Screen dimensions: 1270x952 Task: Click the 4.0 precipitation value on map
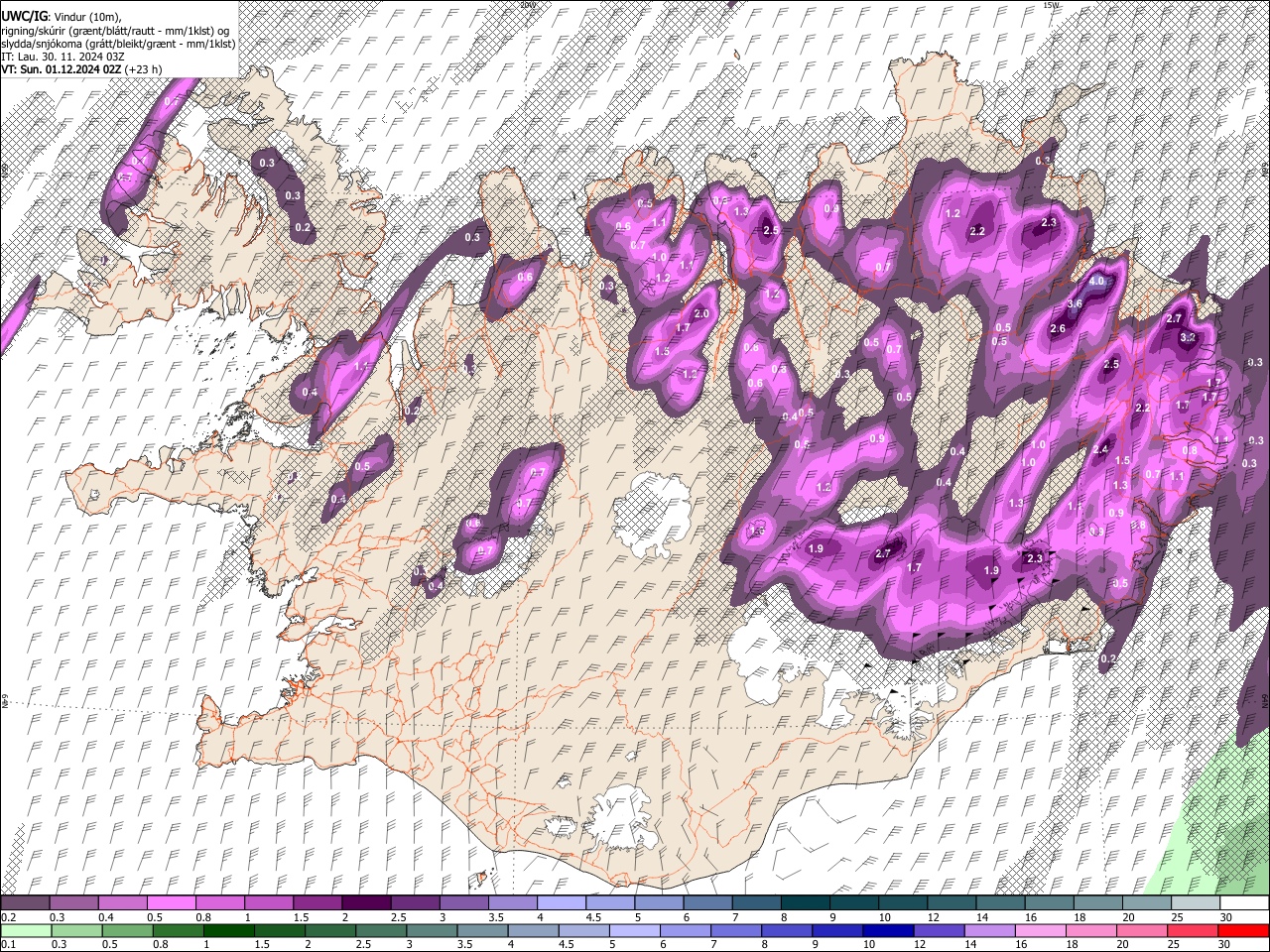pos(1096,282)
